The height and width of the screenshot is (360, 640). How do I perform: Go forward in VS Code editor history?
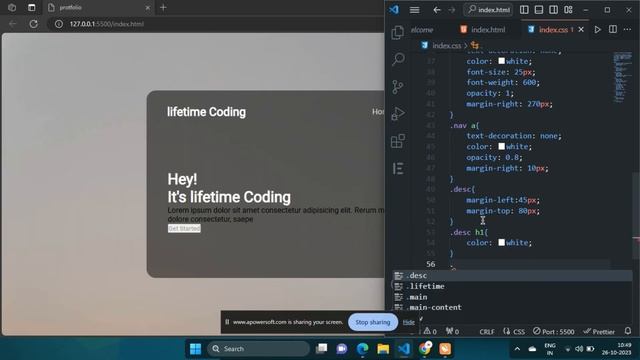(x=452, y=10)
